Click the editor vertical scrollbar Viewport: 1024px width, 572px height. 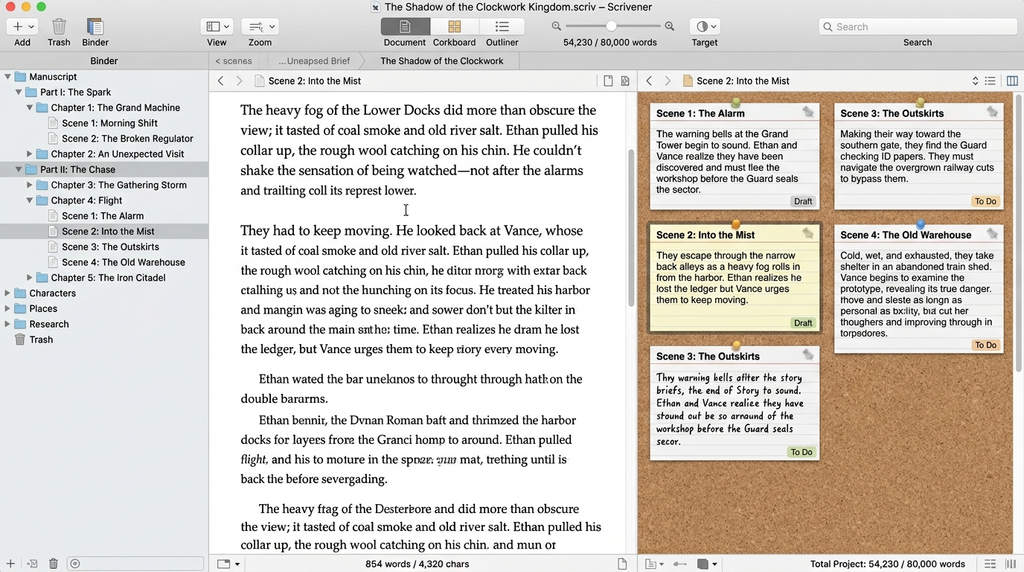(x=631, y=229)
